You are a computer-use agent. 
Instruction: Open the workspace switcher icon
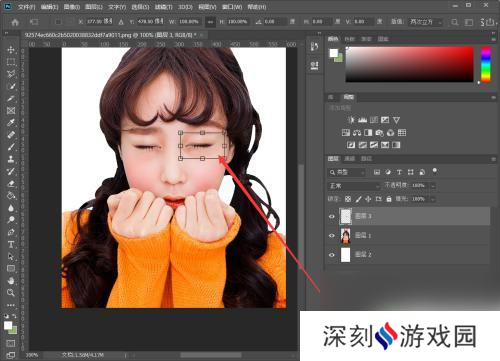[x=469, y=22]
